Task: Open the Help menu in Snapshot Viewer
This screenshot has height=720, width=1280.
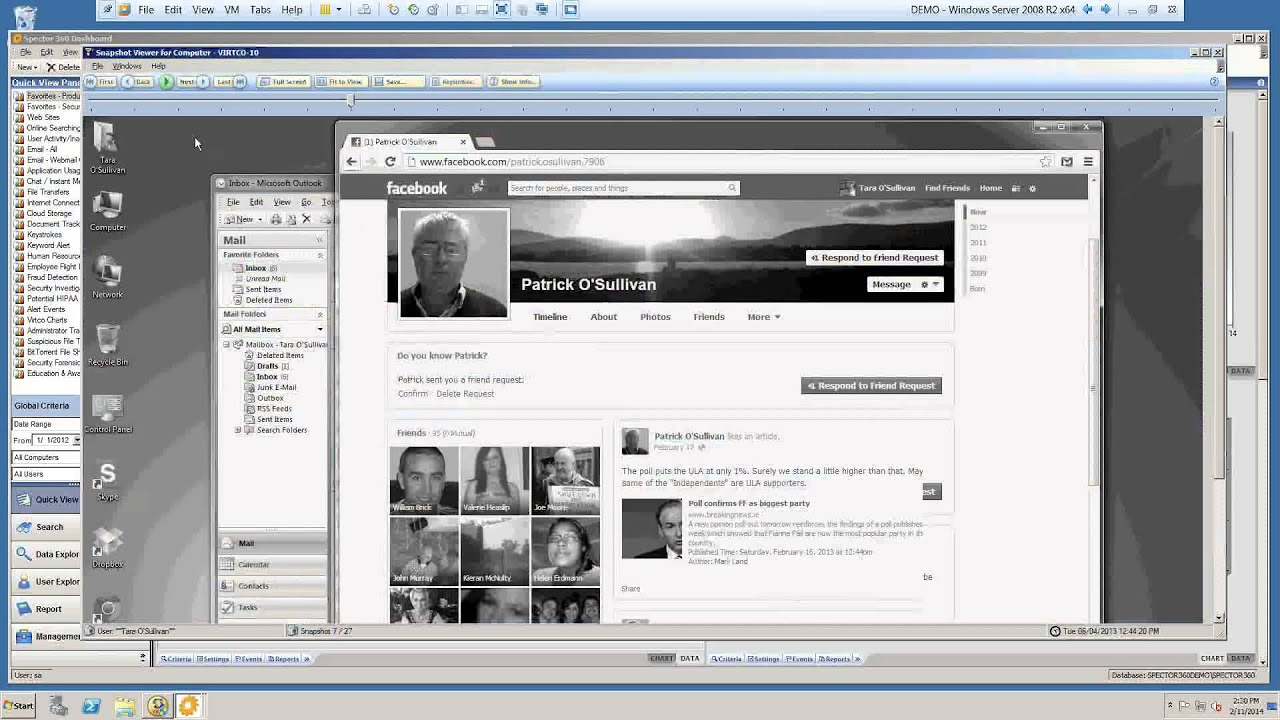Action: (x=158, y=66)
